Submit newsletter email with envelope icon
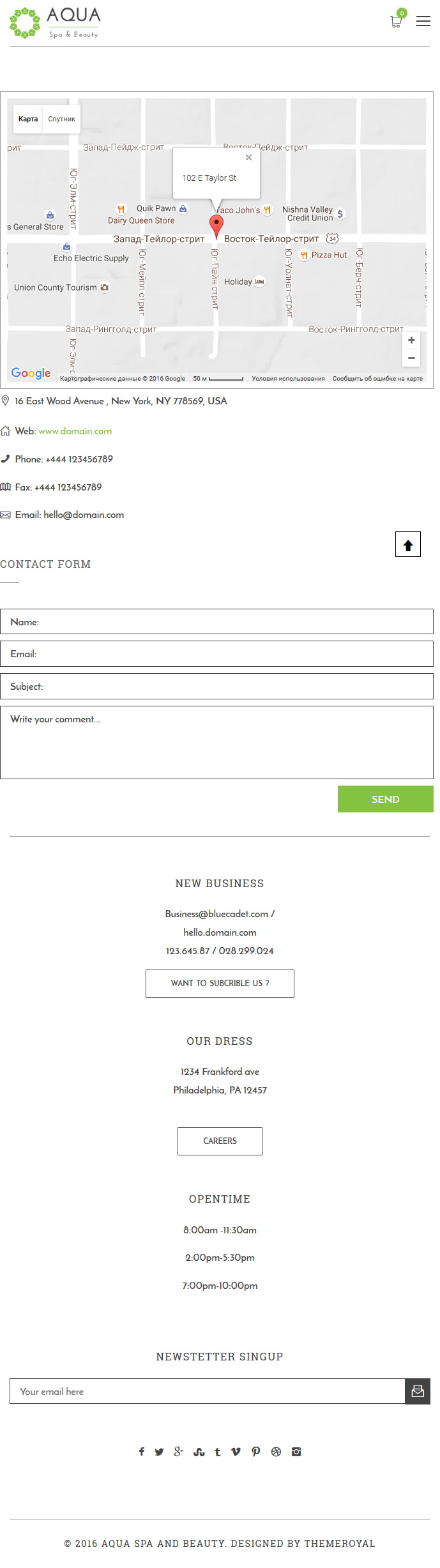440x1568 pixels. tap(418, 1391)
